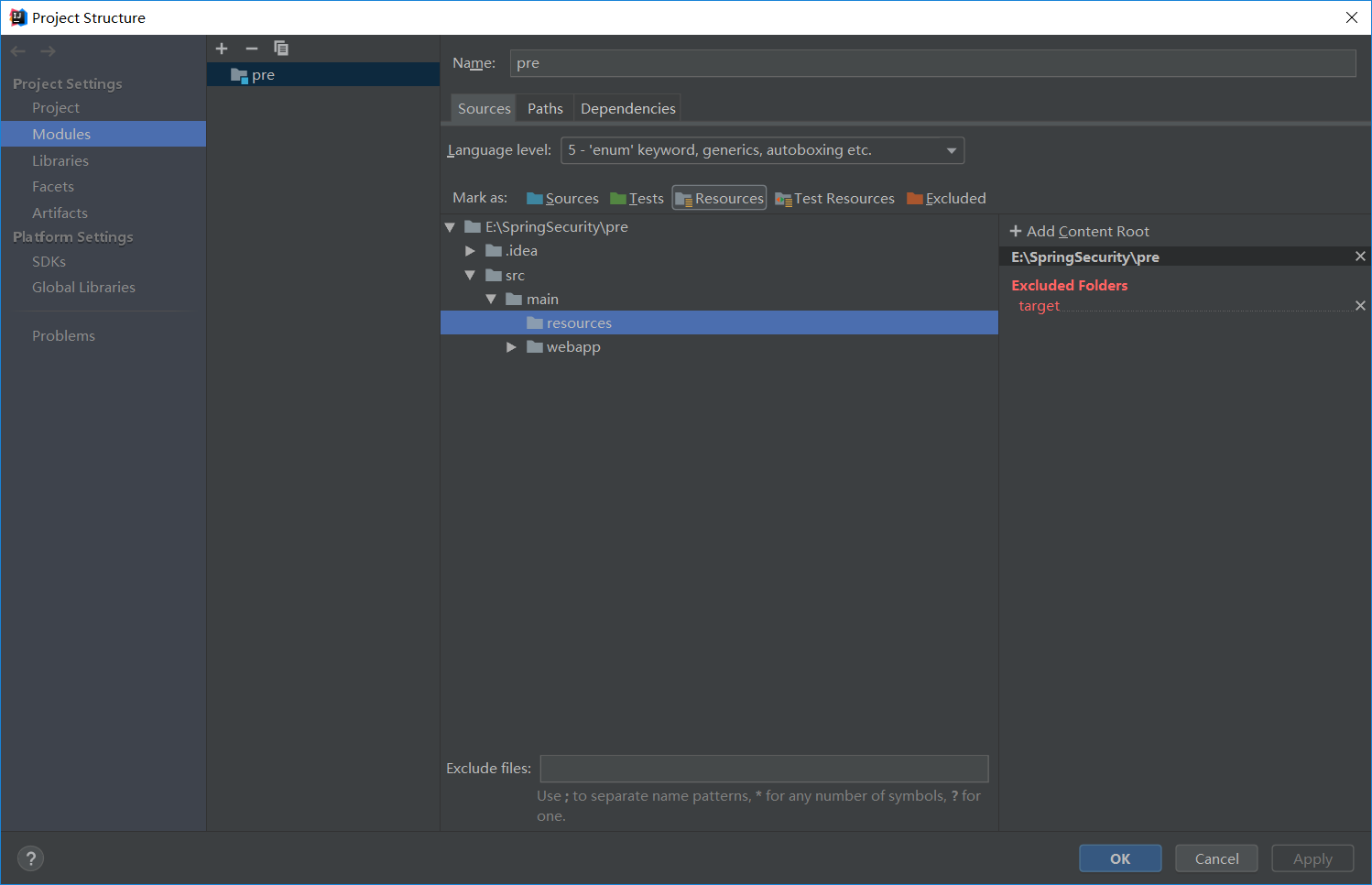Remove the selected module with the minus icon
Screen dimensions: 1372x885
click(x=251, y=48)
